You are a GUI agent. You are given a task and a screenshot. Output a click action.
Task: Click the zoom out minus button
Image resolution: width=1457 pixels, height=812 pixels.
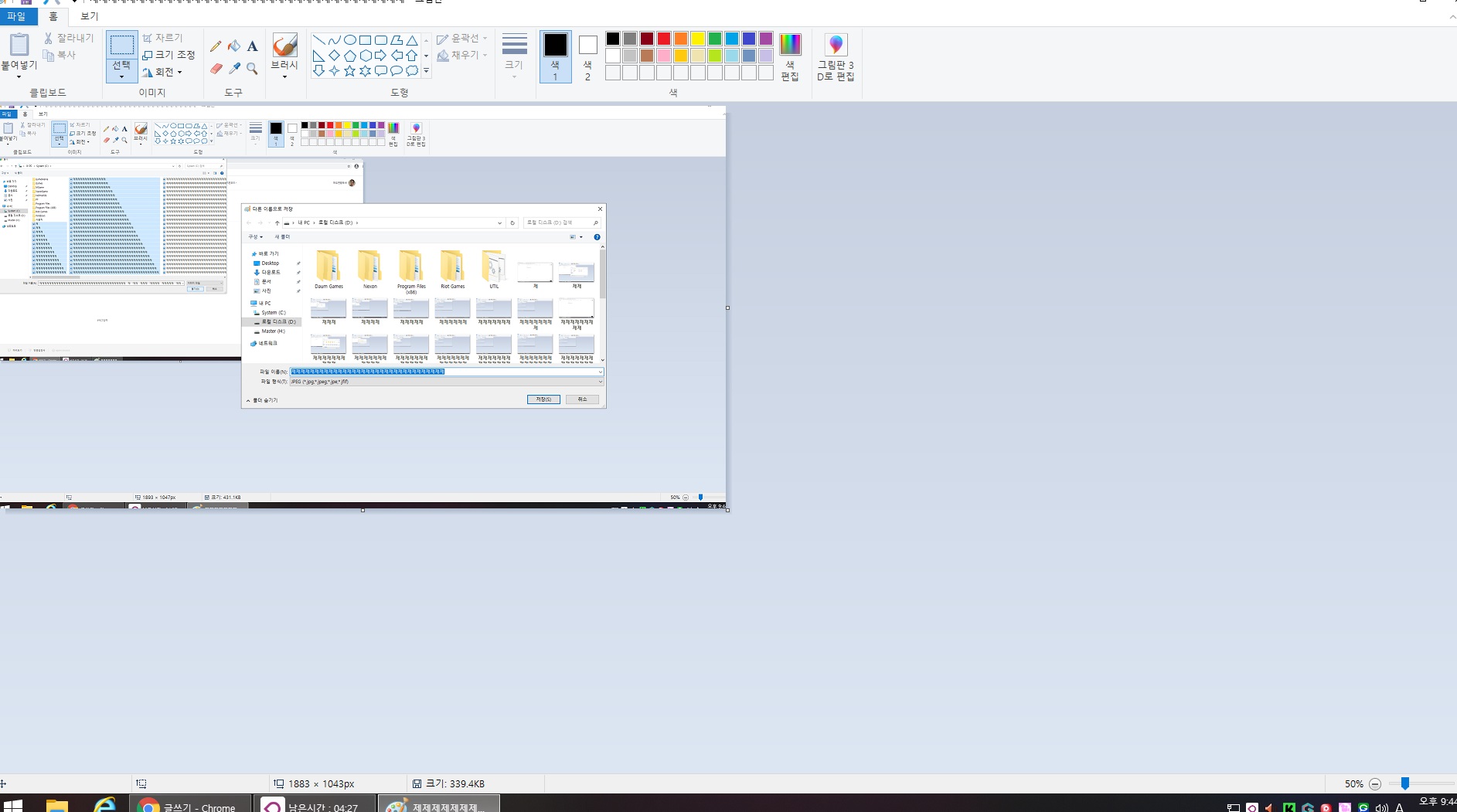(x=1374, y=783)
